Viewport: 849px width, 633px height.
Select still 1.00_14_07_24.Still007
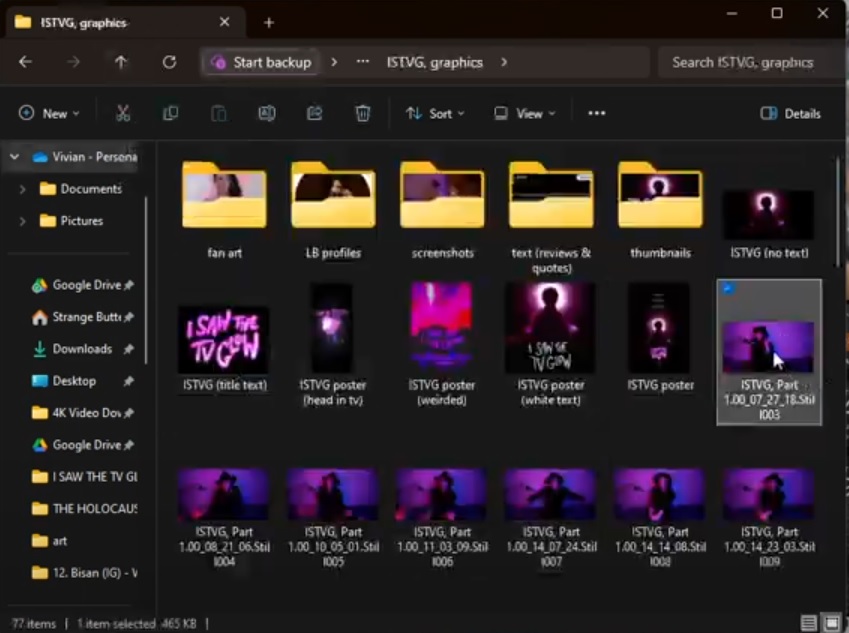[x=551, y=518]
